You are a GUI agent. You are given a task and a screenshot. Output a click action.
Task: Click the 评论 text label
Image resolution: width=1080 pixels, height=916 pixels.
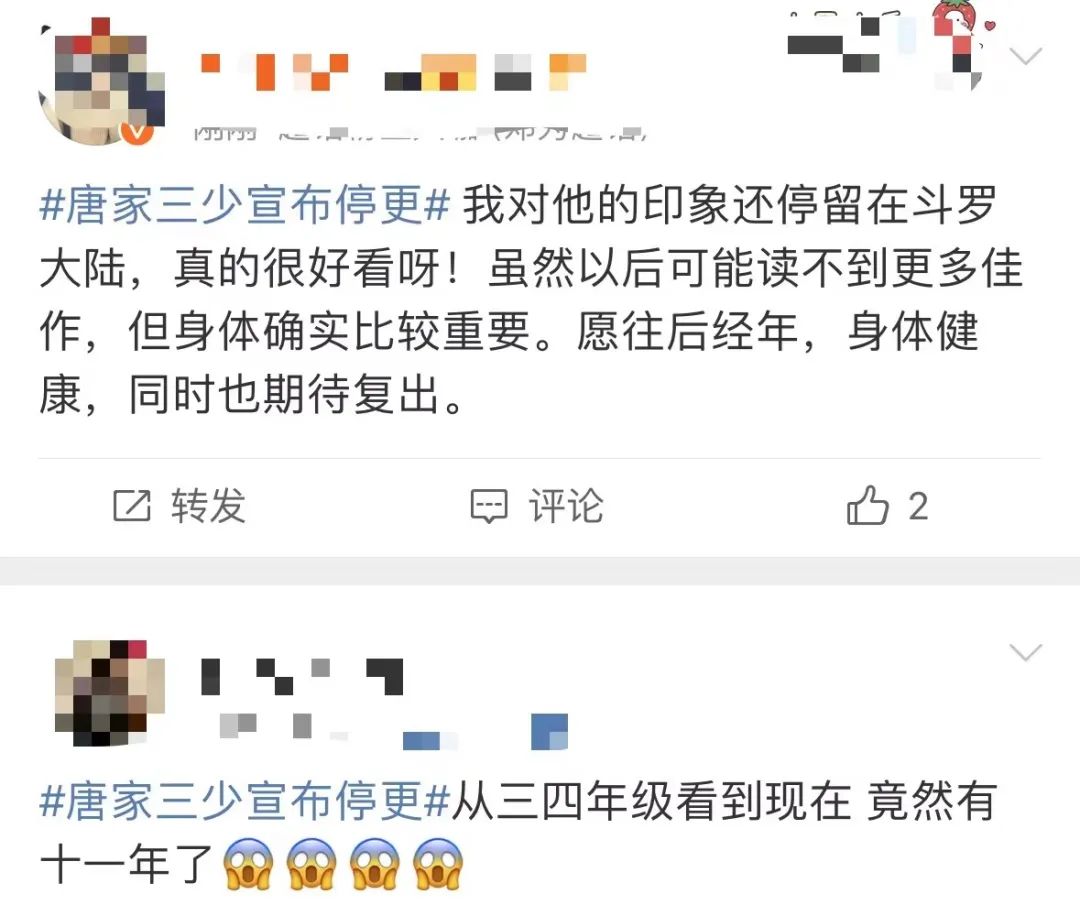point(566,506)
